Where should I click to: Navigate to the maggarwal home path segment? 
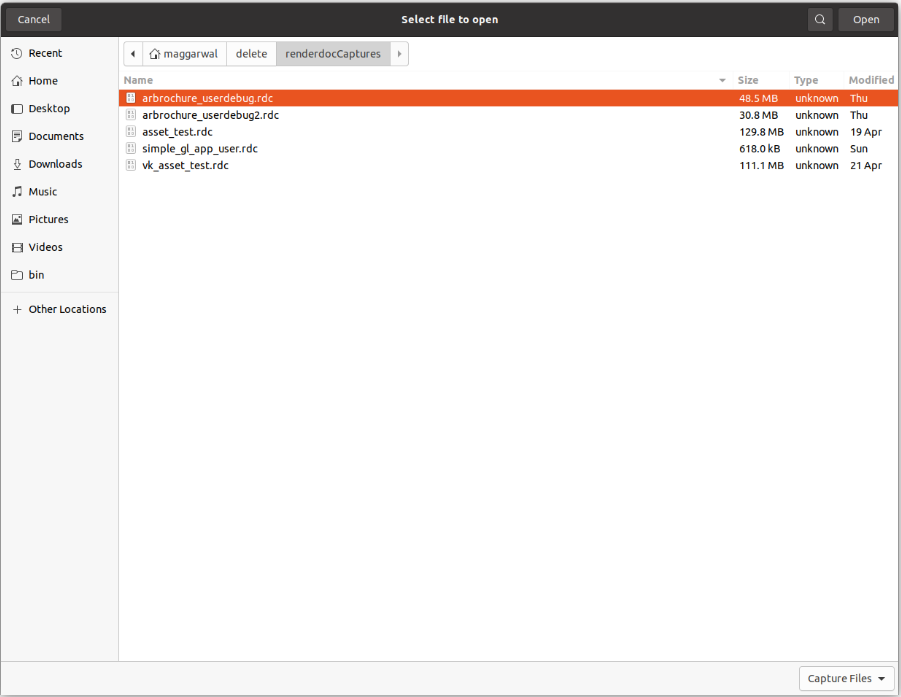click(x=186, y=54)
